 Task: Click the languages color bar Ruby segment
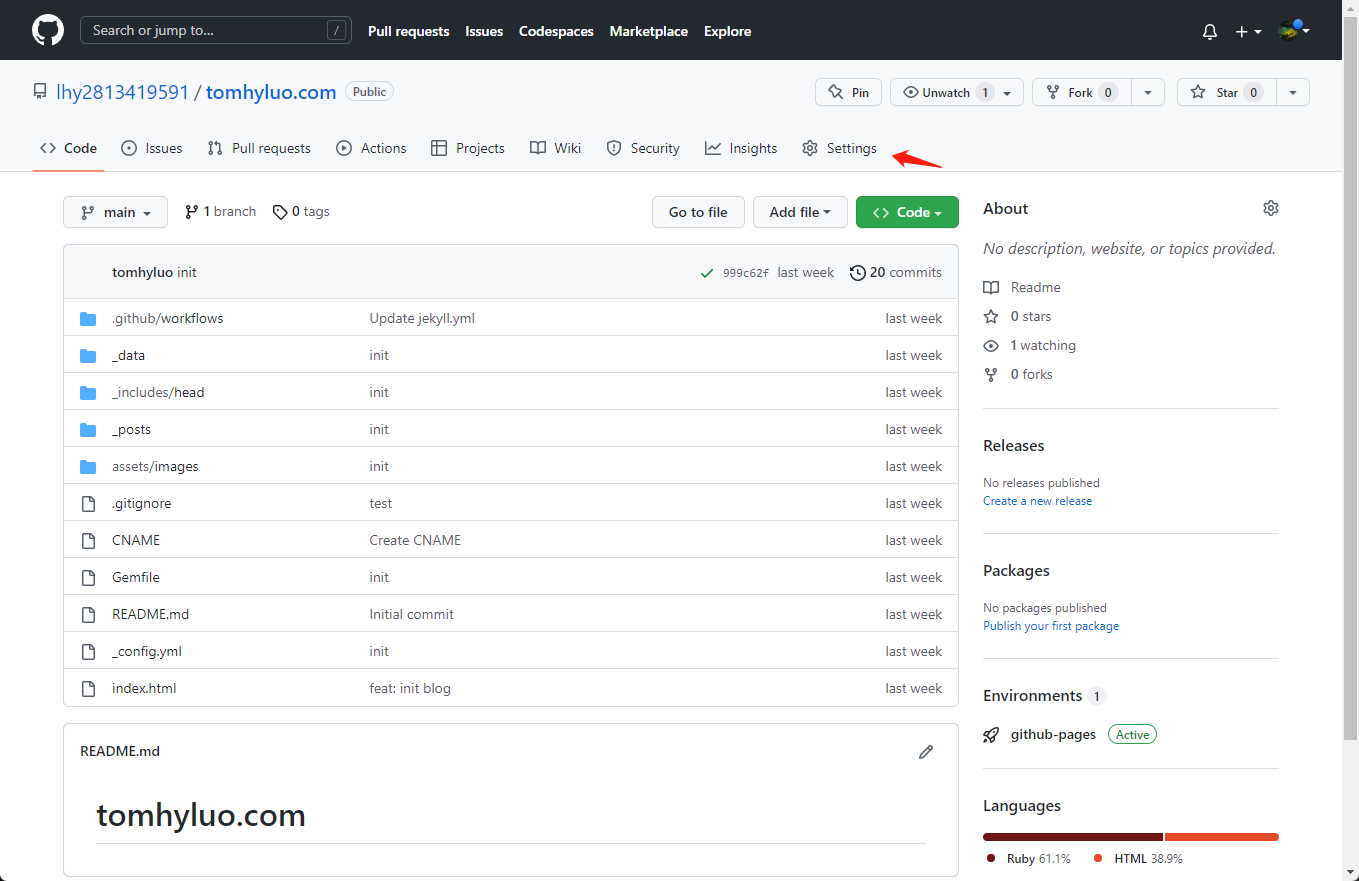click(x=1072, y=837)
